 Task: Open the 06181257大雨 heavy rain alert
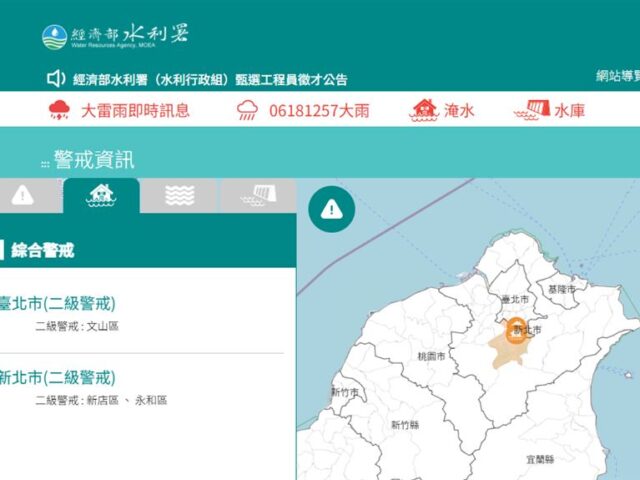(x=319, y=111)
